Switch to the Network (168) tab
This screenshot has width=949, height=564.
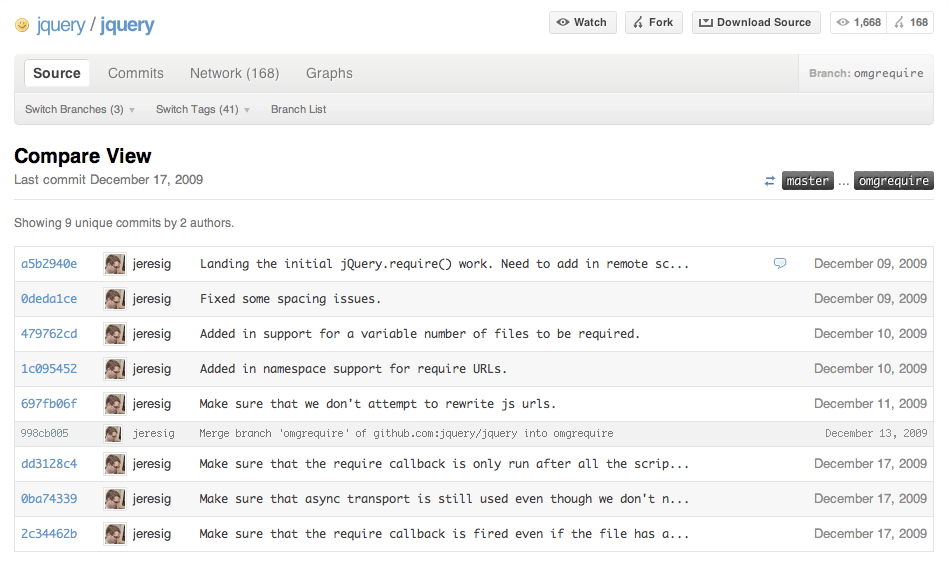click(x=234, y=73)
